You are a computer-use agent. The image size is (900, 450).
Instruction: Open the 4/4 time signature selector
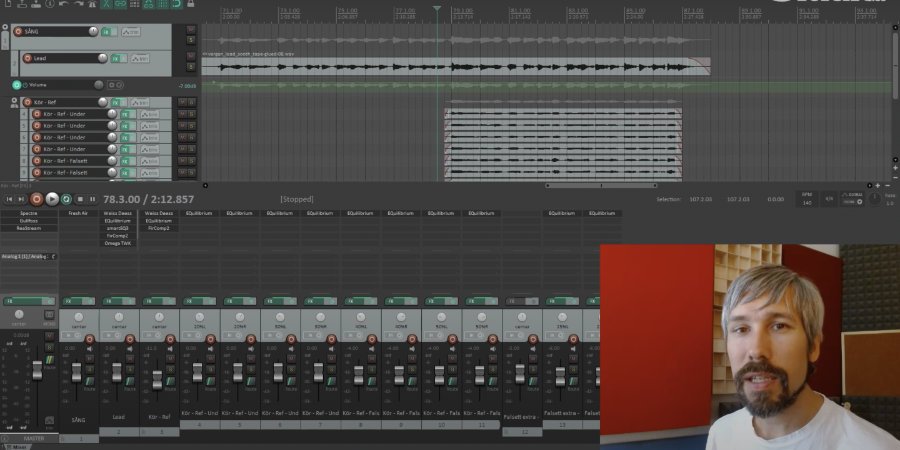pyautogui.click(x=829, y=199)
